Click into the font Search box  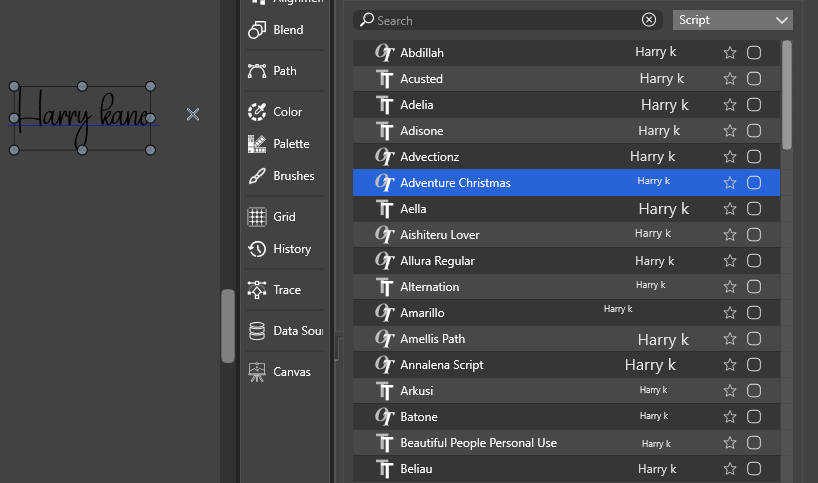coord(500,20)
